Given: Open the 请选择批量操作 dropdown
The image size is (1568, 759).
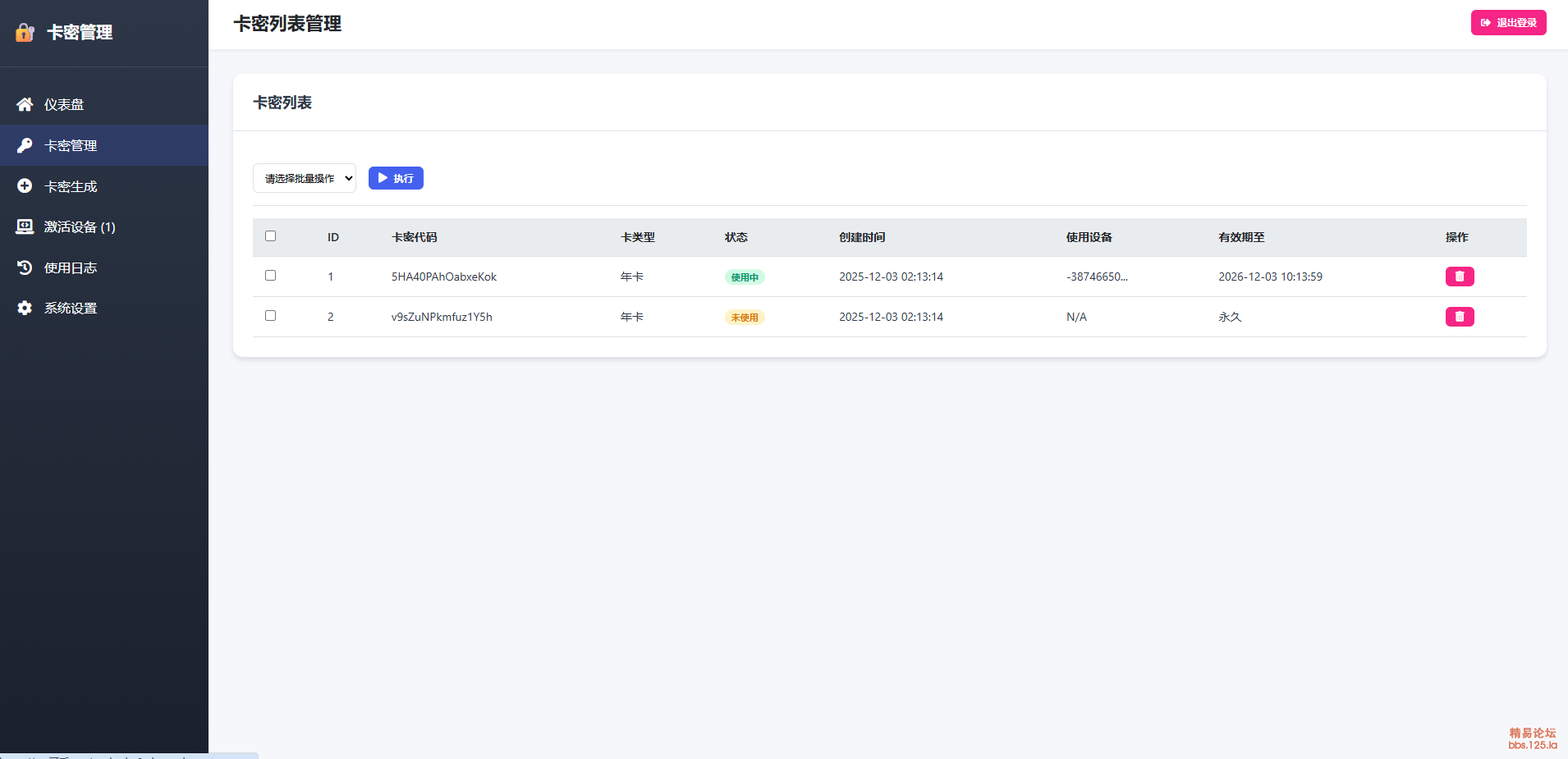Looking at the screenshot, I should click(304, 178).
